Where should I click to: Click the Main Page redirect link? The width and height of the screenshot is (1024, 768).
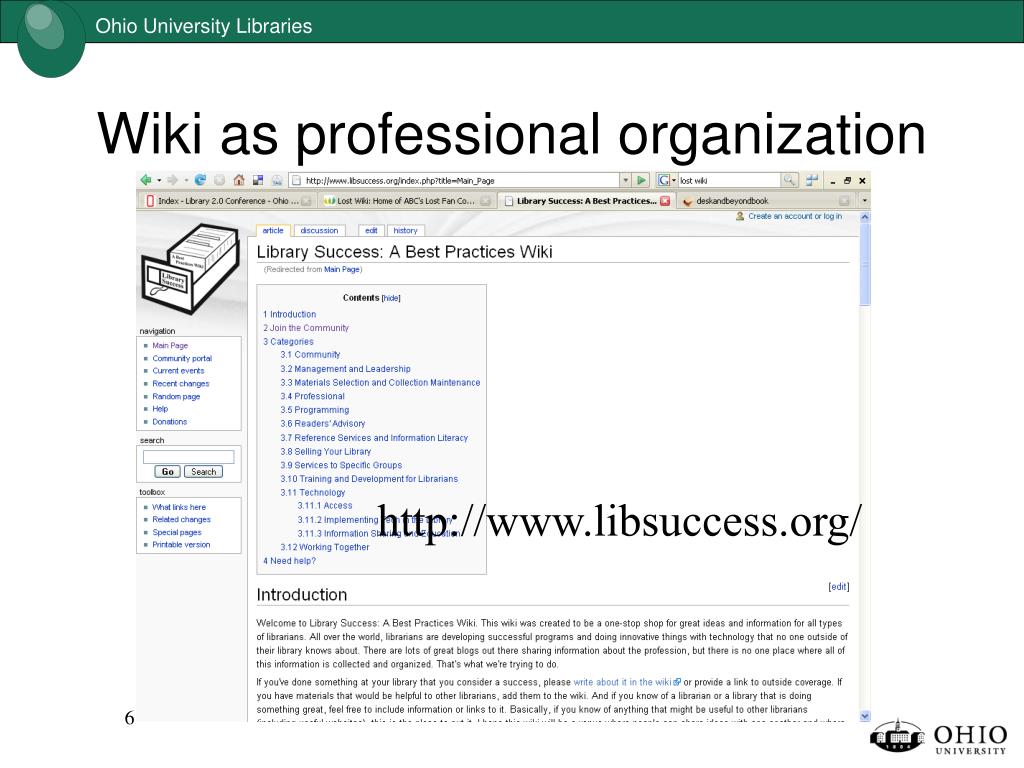tap(342, 269)
